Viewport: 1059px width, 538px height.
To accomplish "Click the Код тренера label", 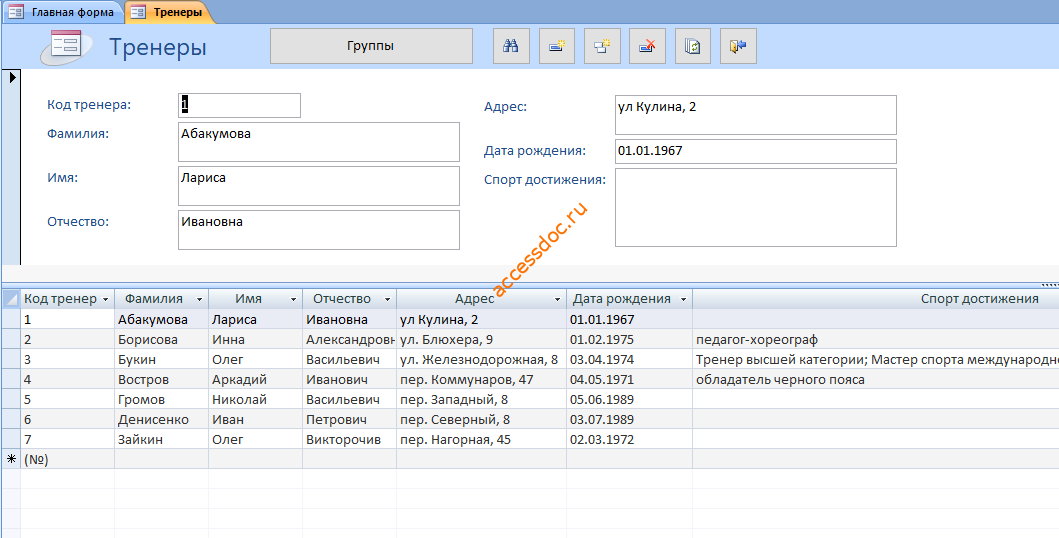I will (89, 105).
